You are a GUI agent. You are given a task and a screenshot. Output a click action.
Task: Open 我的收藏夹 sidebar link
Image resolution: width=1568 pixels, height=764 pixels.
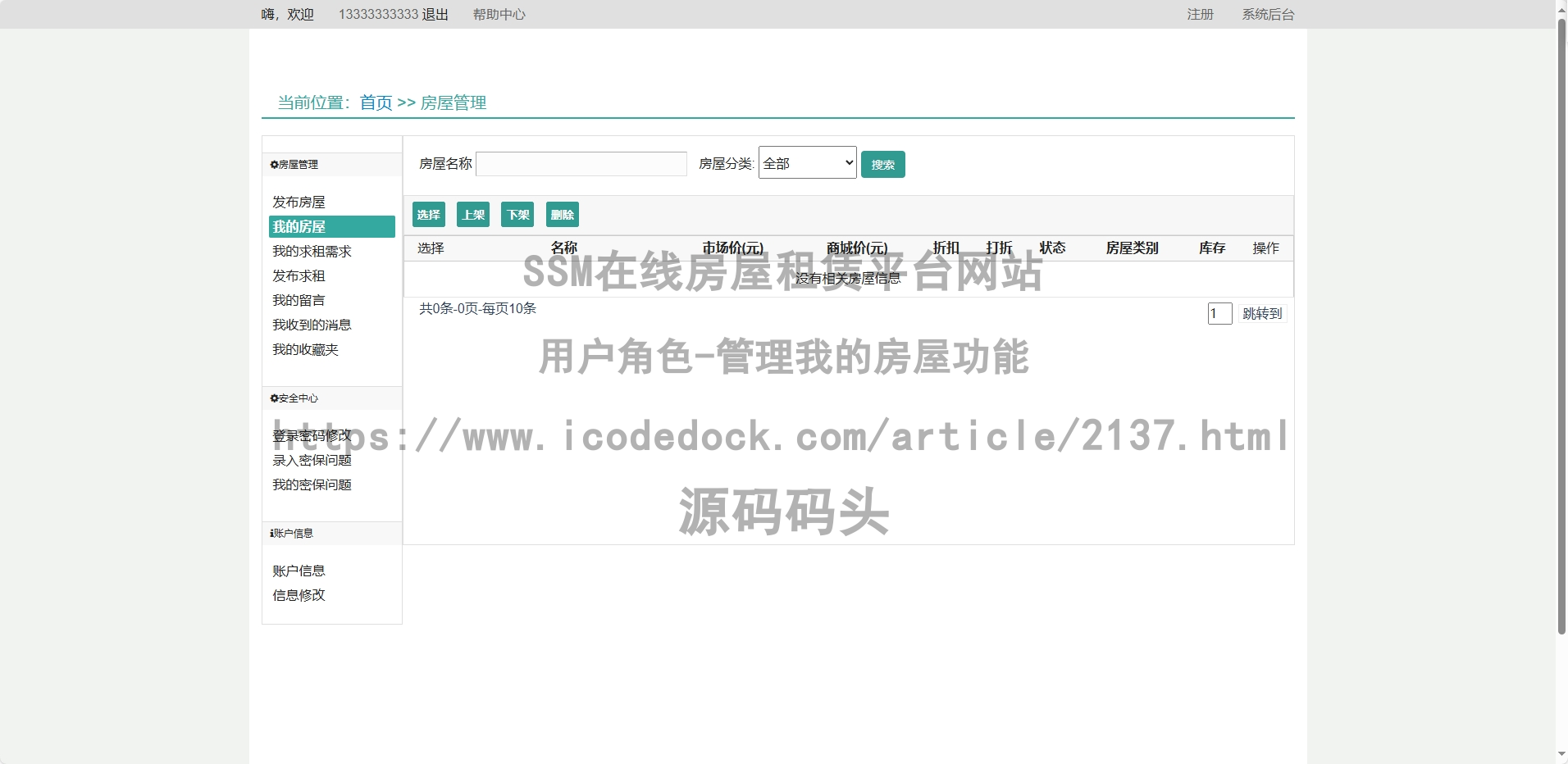click(x=305, y=349)
